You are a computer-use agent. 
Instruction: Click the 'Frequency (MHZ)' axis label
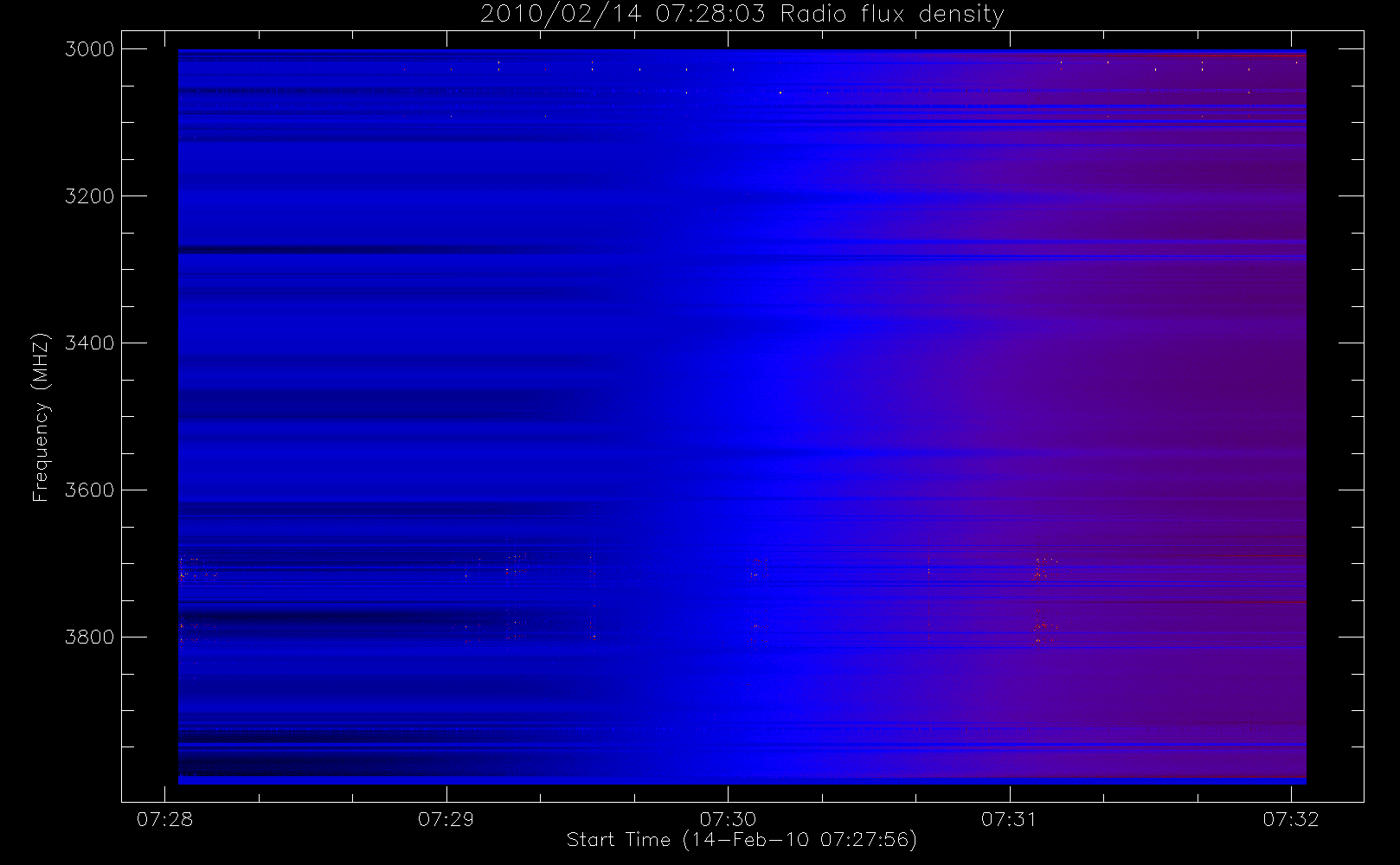point(41,417)
